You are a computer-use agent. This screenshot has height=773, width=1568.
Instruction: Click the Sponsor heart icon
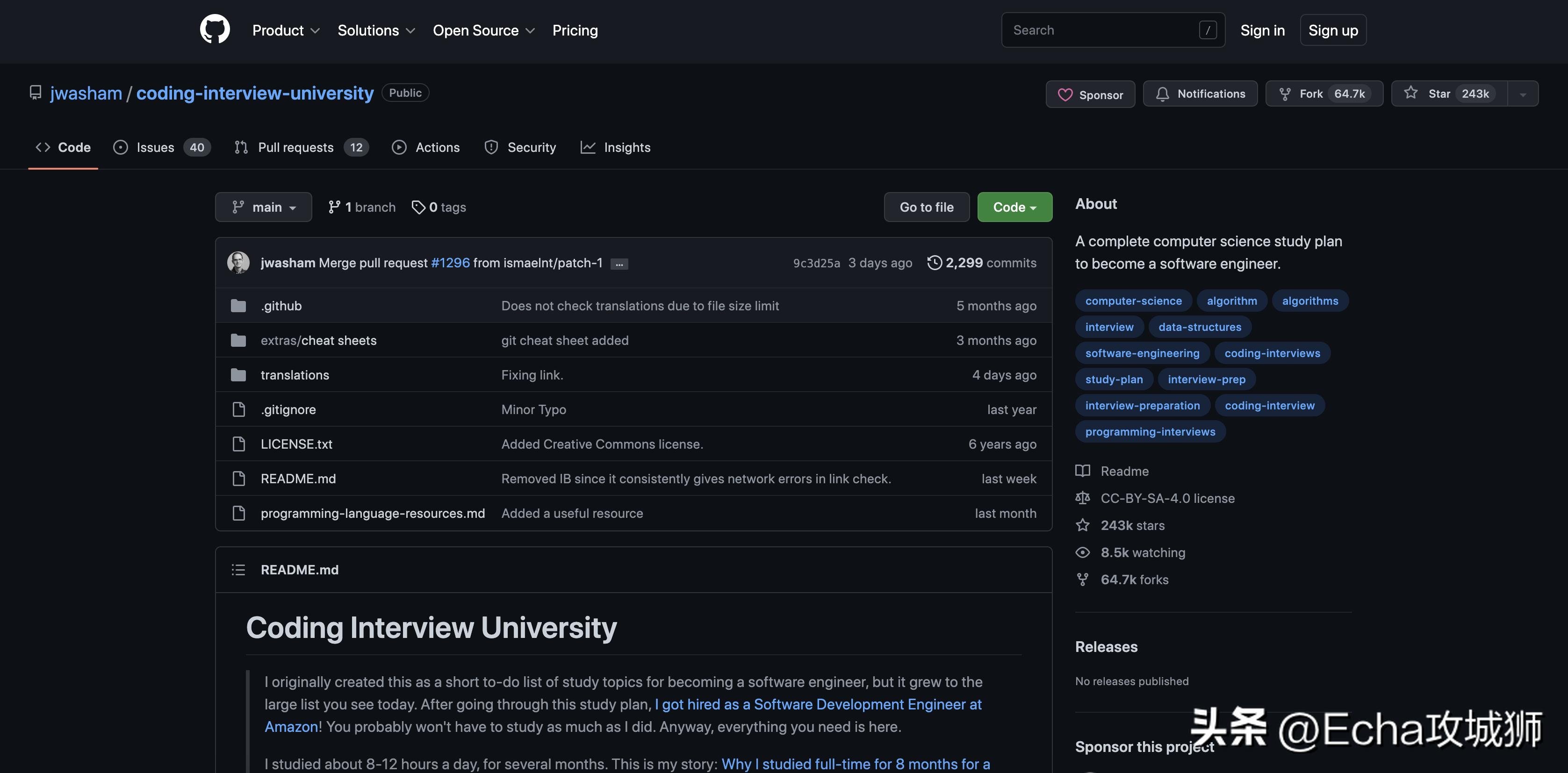click(1065, 95)
